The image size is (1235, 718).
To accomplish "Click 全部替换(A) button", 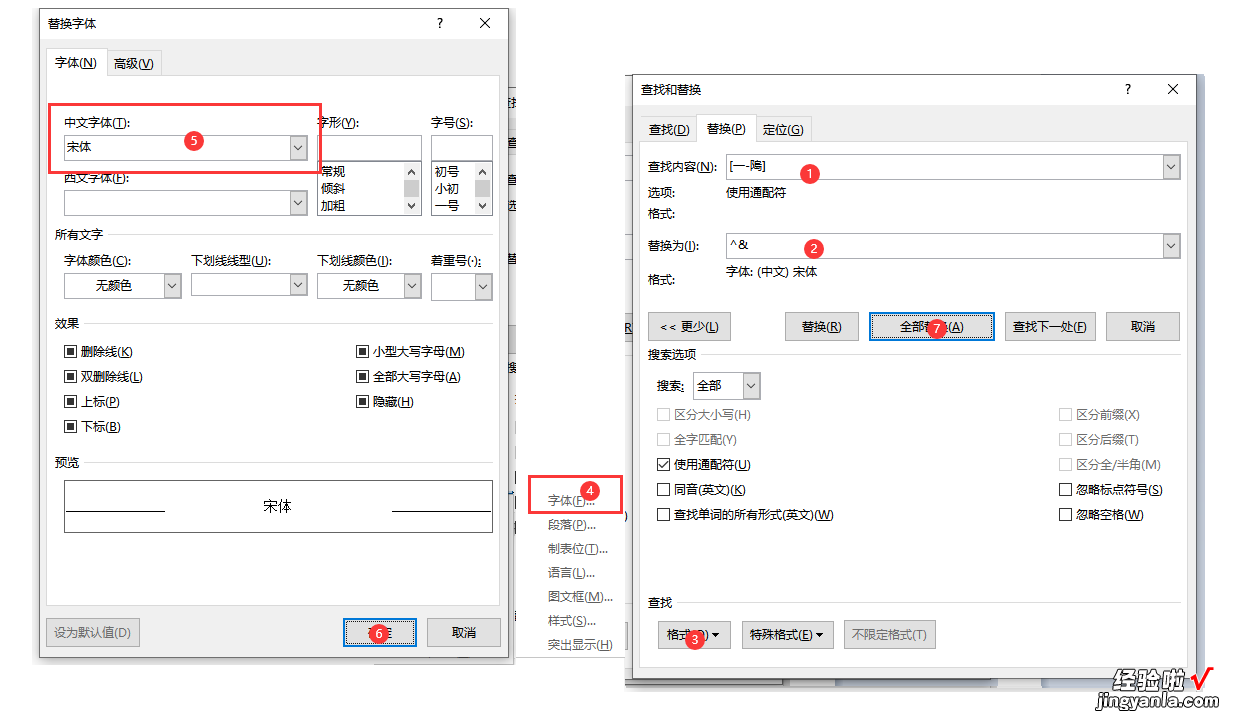I will pyautogui.click(x=932, y=327).
